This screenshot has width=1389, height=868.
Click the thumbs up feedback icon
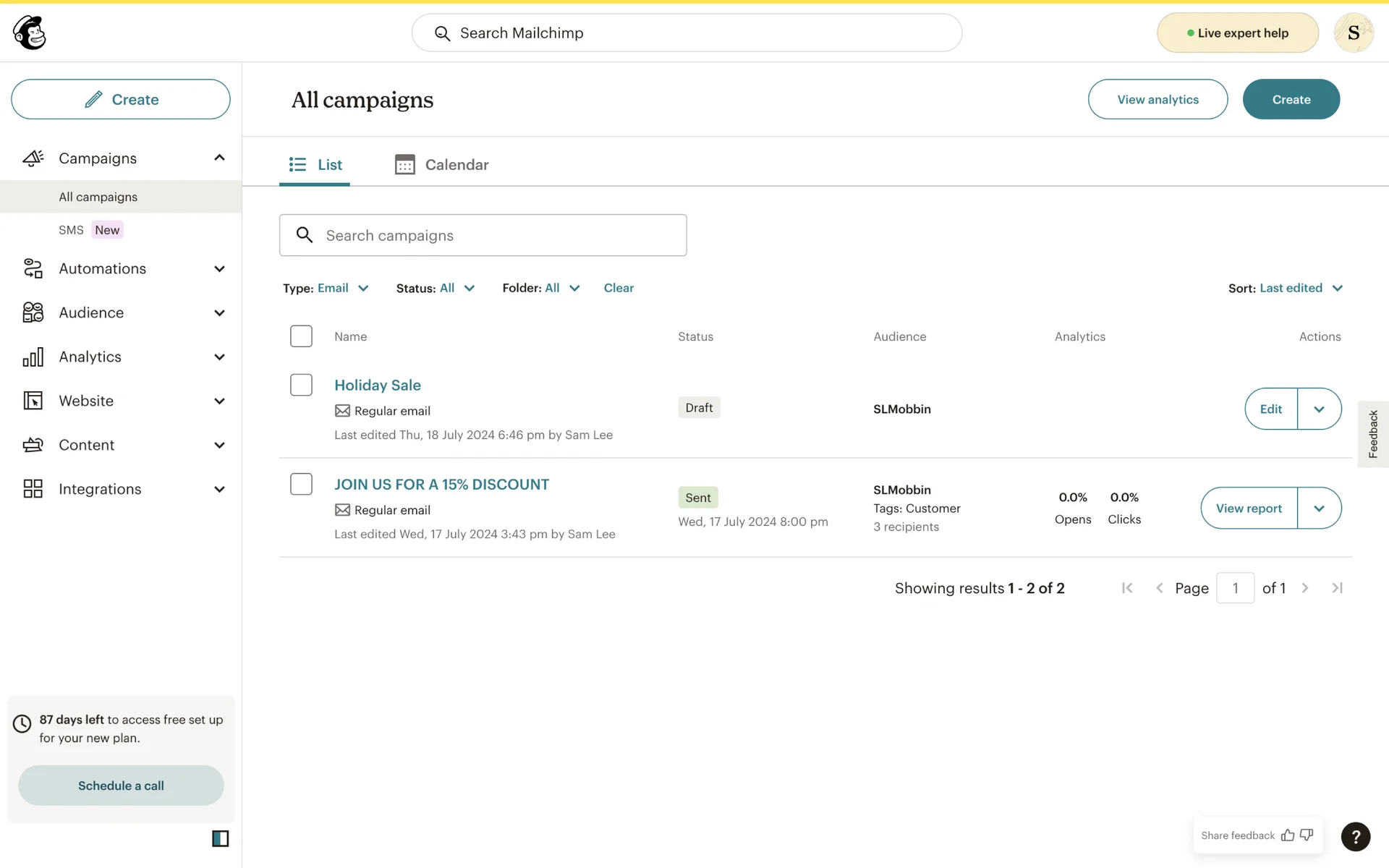1288,835
